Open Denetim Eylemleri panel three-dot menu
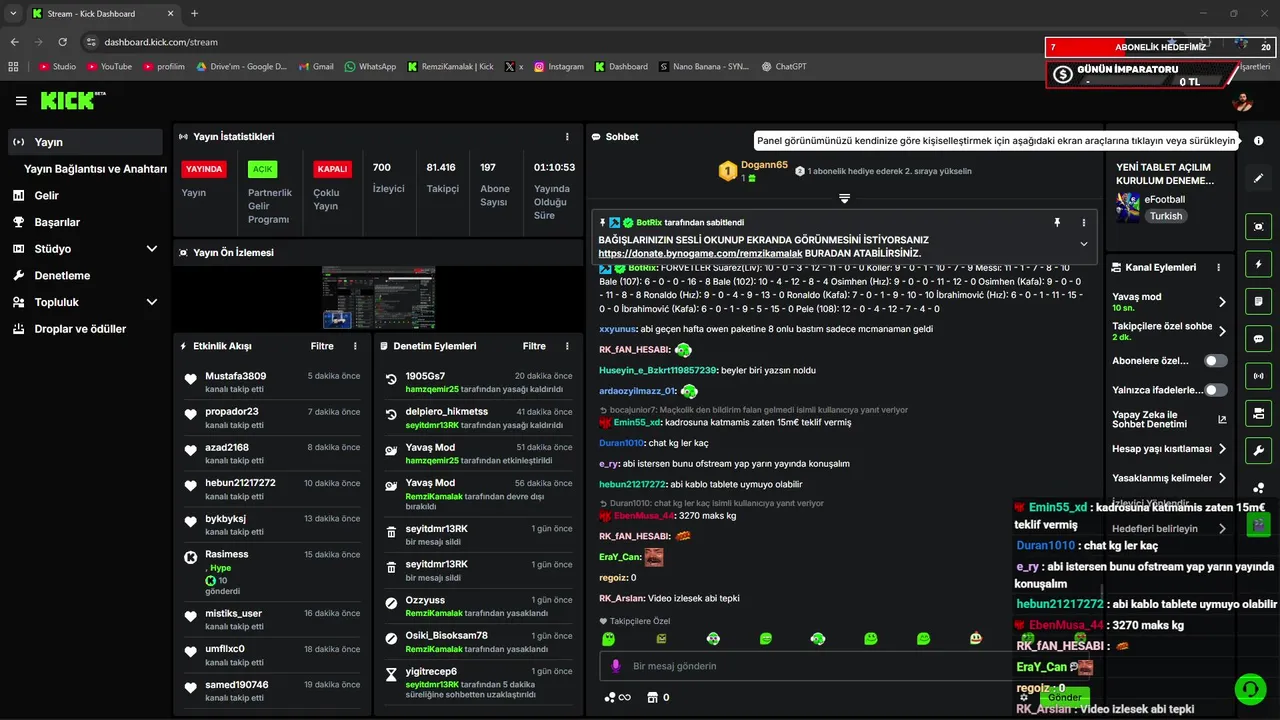1280x720 pixels. 567,346
